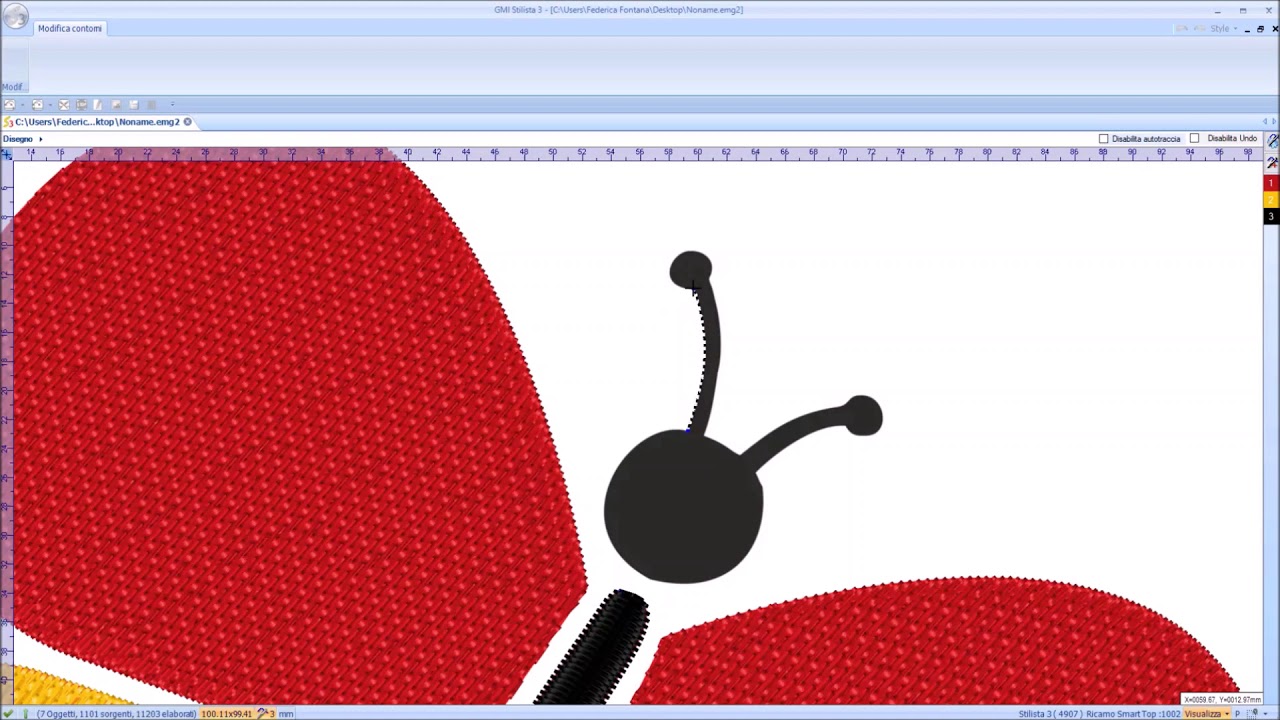Select black thread color 3

pos(1271,216)
